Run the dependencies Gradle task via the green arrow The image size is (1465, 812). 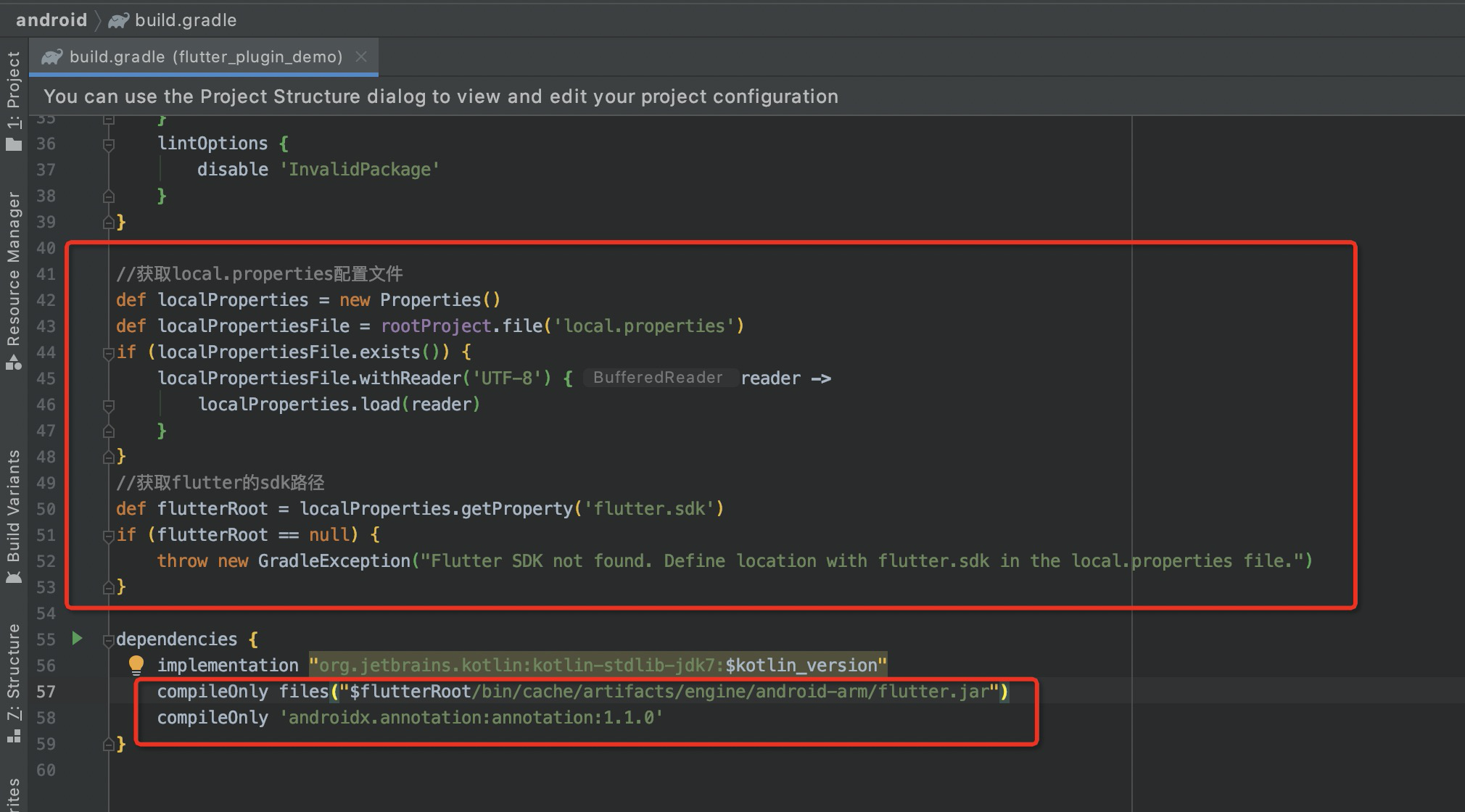tap(76, 639)
